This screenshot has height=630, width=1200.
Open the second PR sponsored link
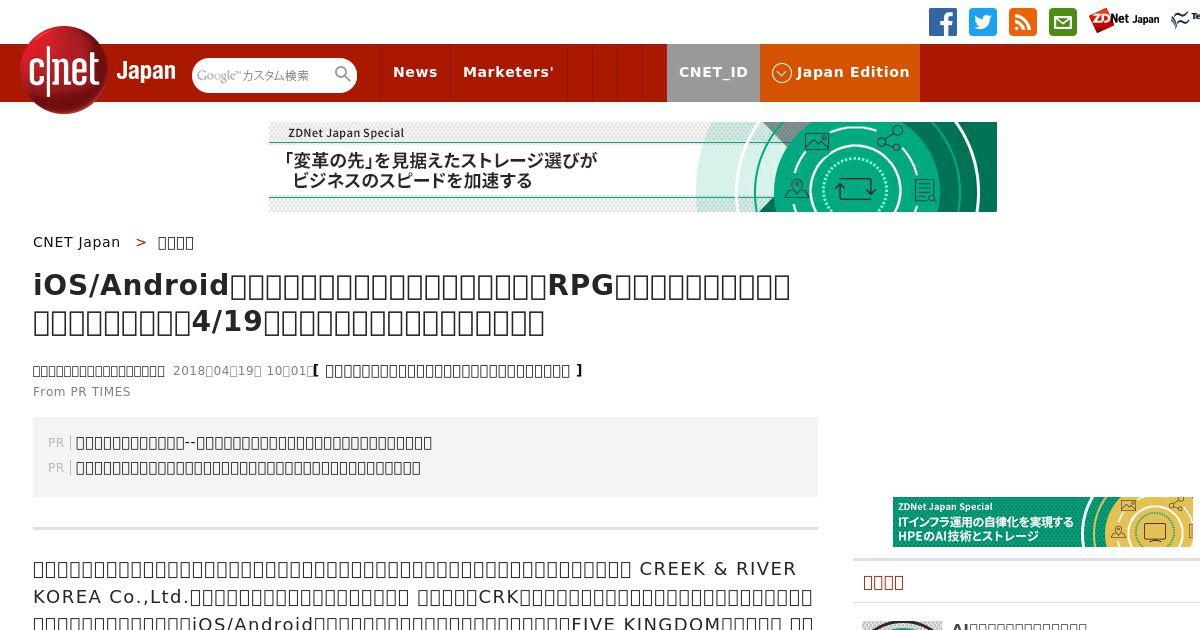coord(248,468)
